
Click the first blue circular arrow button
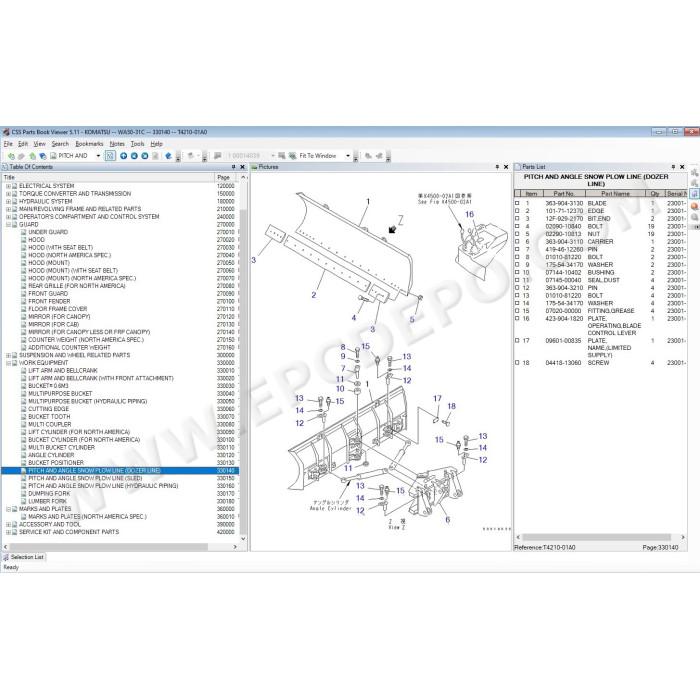point(124,156)
